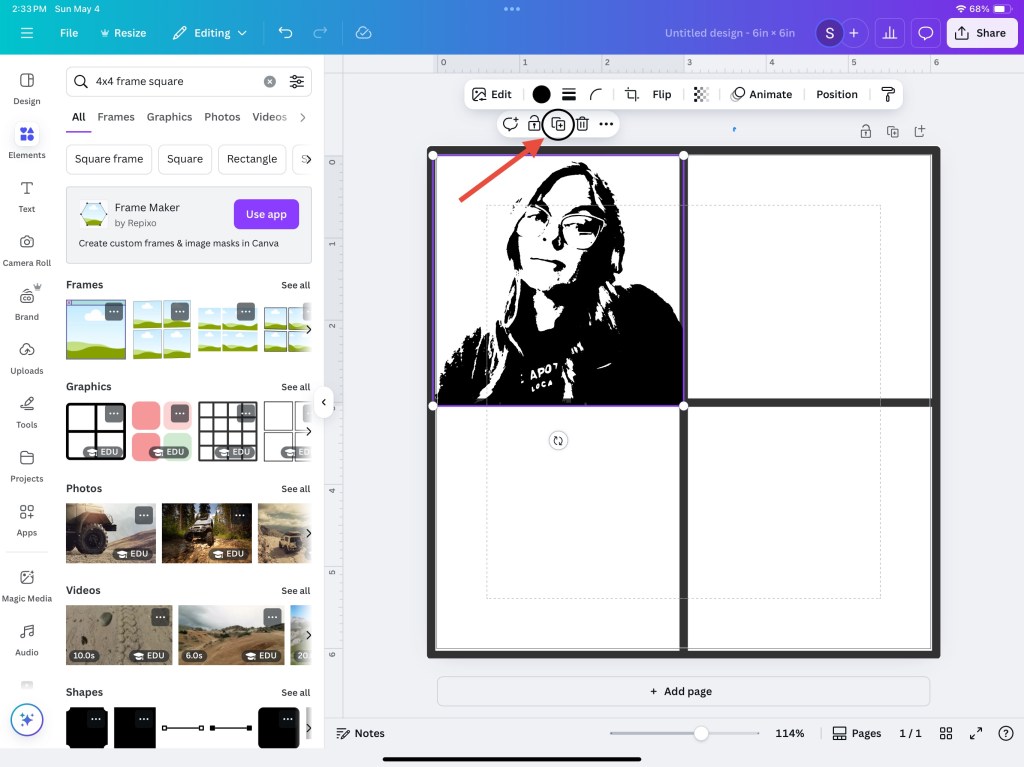Open the search filters icon
This screenshot has height=767, width=1024.
pyautogui.click(x=297, y=81)
